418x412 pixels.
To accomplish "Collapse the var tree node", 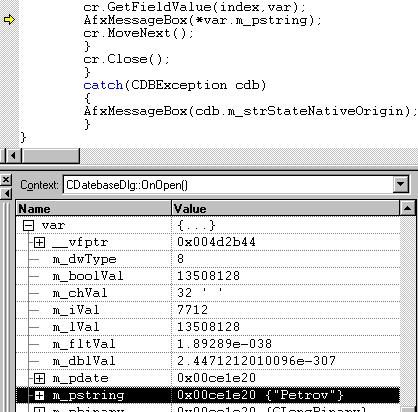I will pyautogui.click(x=28, y=226).
